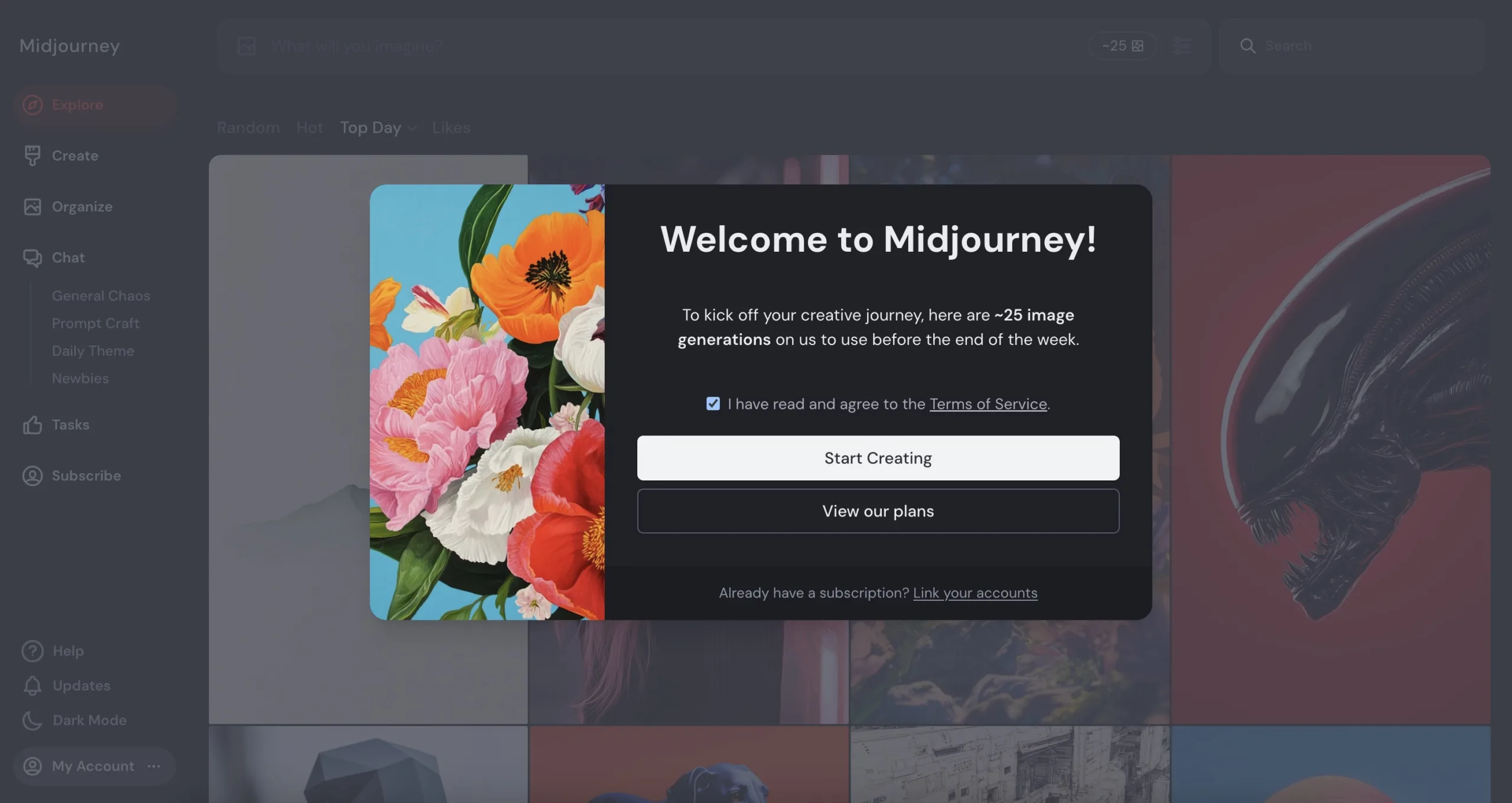
Task: Expand Updates notification panel
Action: tap(81, 686)
